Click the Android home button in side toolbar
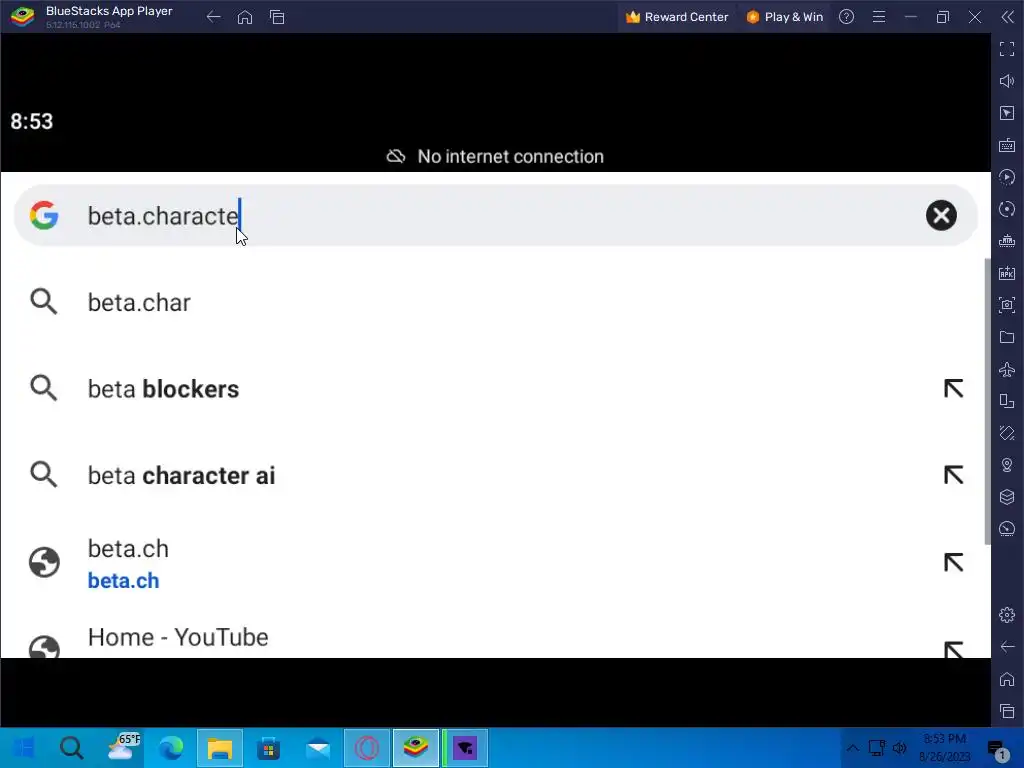Viewport: 1024px width, 768px height. tap(1007, 679)
